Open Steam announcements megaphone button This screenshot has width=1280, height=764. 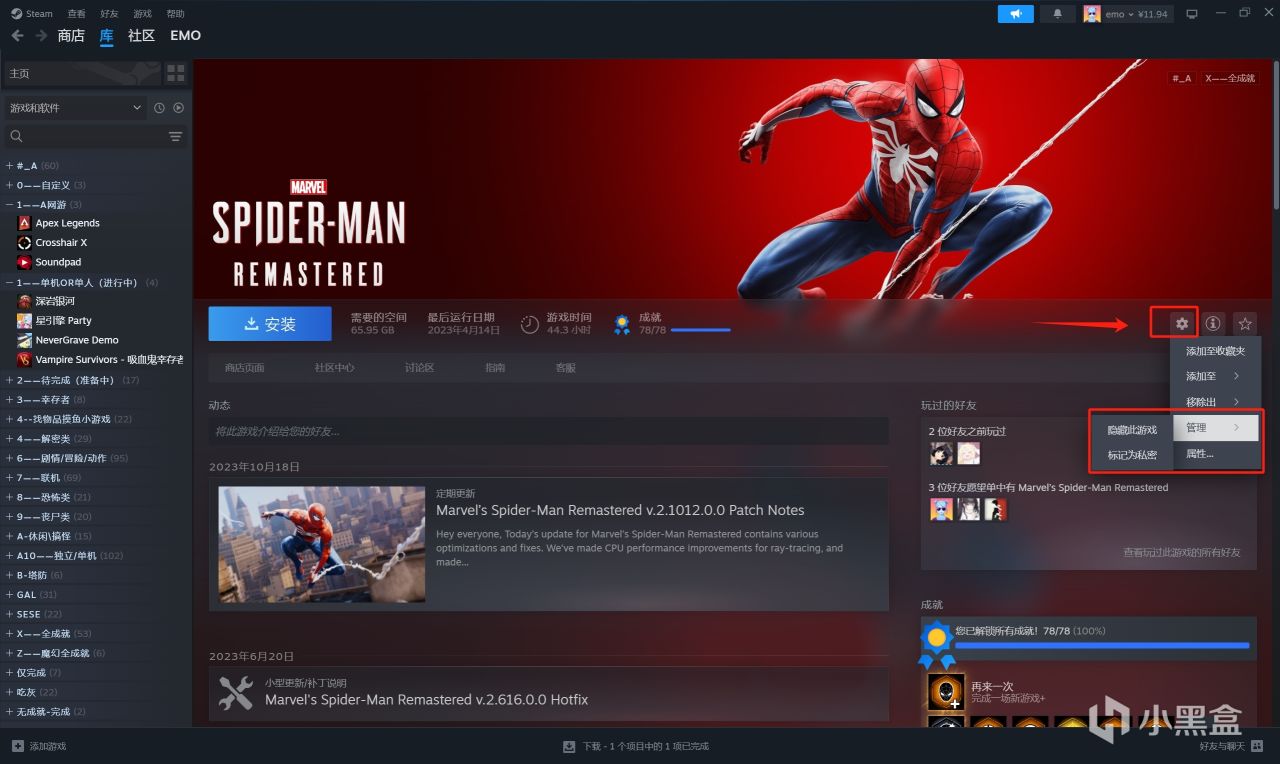pyautogui.click(x=1016, y=14)
